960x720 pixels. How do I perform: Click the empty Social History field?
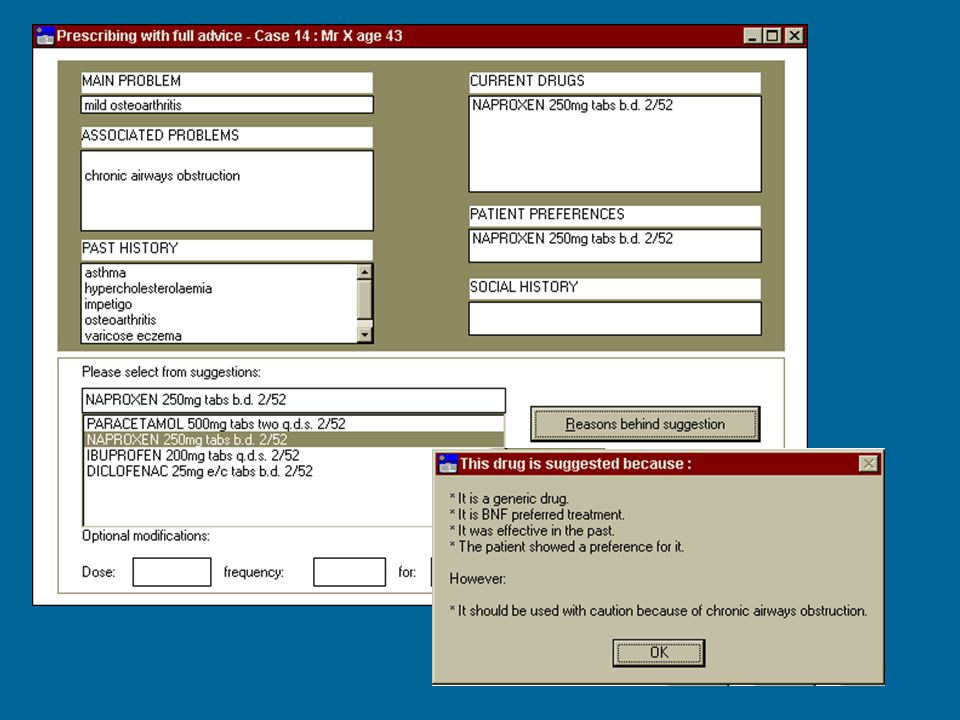click(x=615, y=318)
